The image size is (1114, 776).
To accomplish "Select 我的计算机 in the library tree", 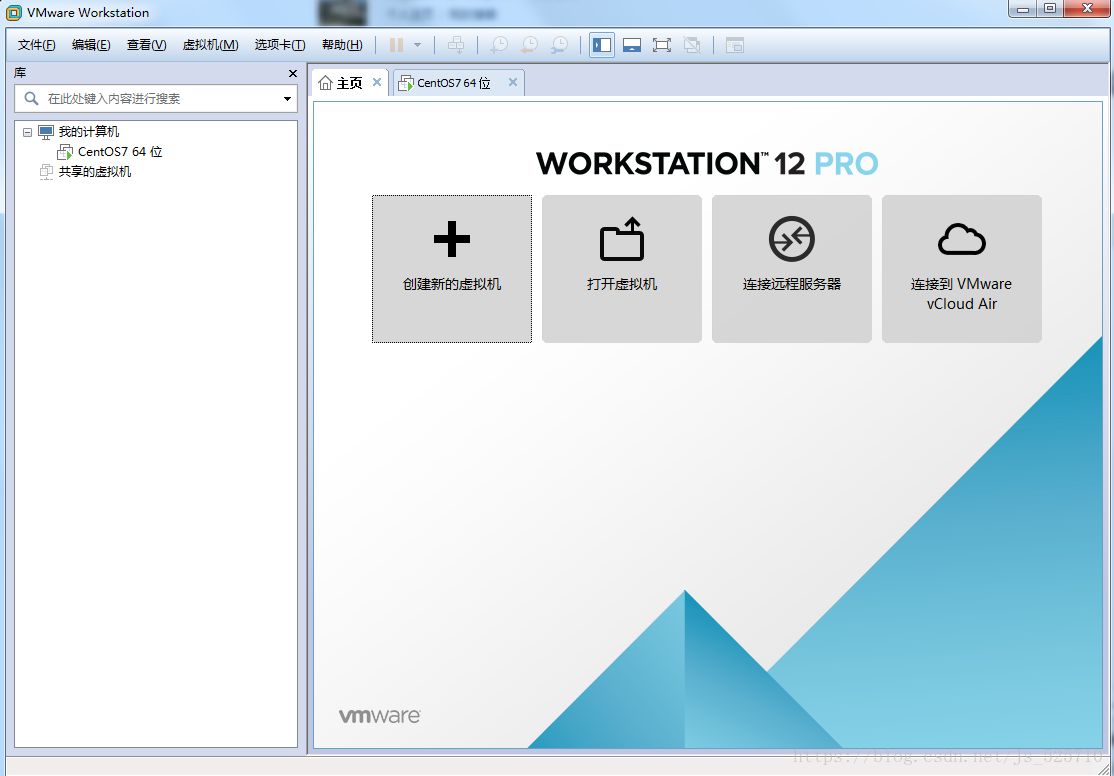I will click(x=89, y=131).
